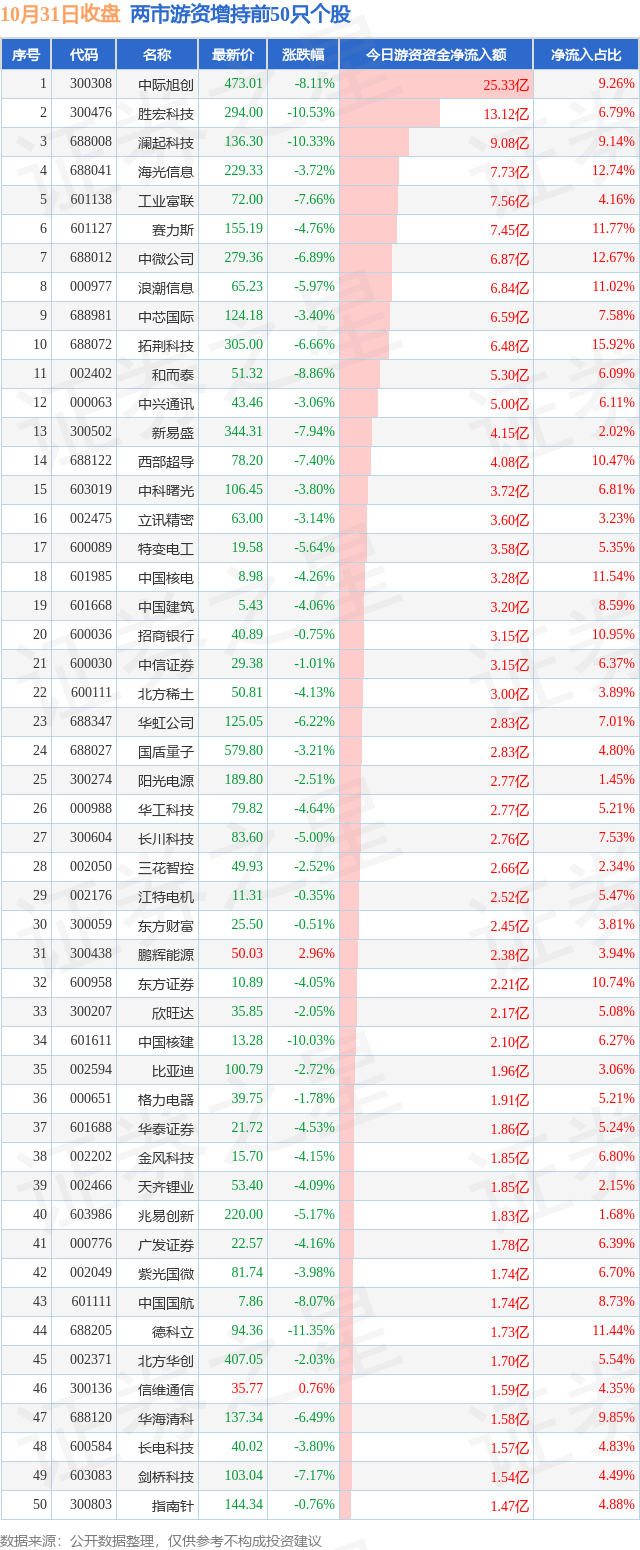Select stock name 北方稀土
The width and height of the screenshot is (640, 1550).
pyautogui.click(x=166, y=694)
